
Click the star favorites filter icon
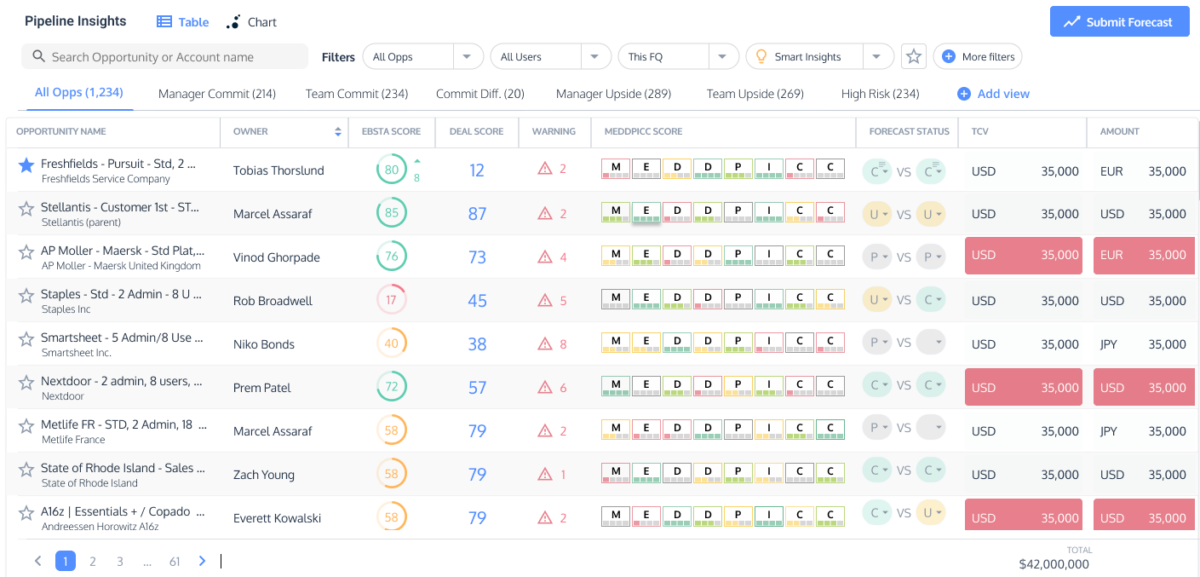click(913, 57)
